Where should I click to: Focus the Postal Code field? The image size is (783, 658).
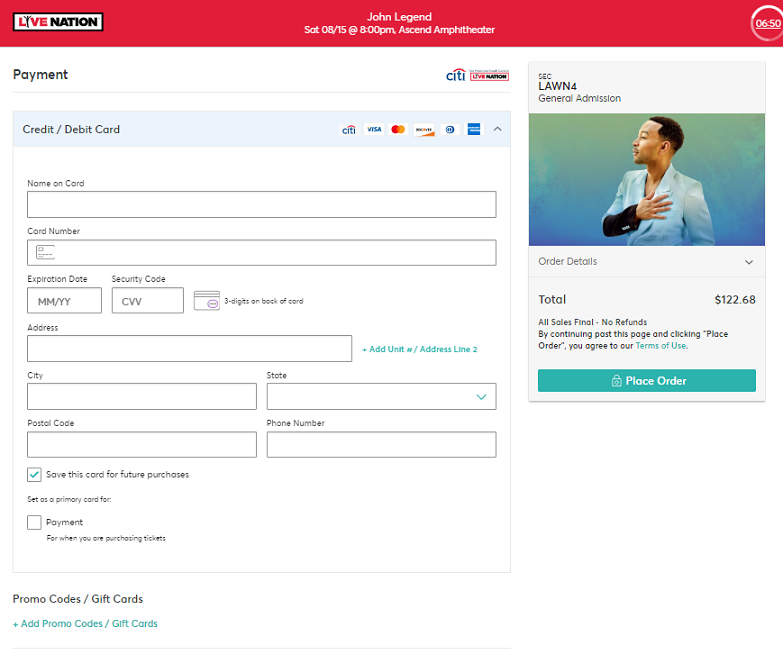pyautogui.click(x=142, y=444)
